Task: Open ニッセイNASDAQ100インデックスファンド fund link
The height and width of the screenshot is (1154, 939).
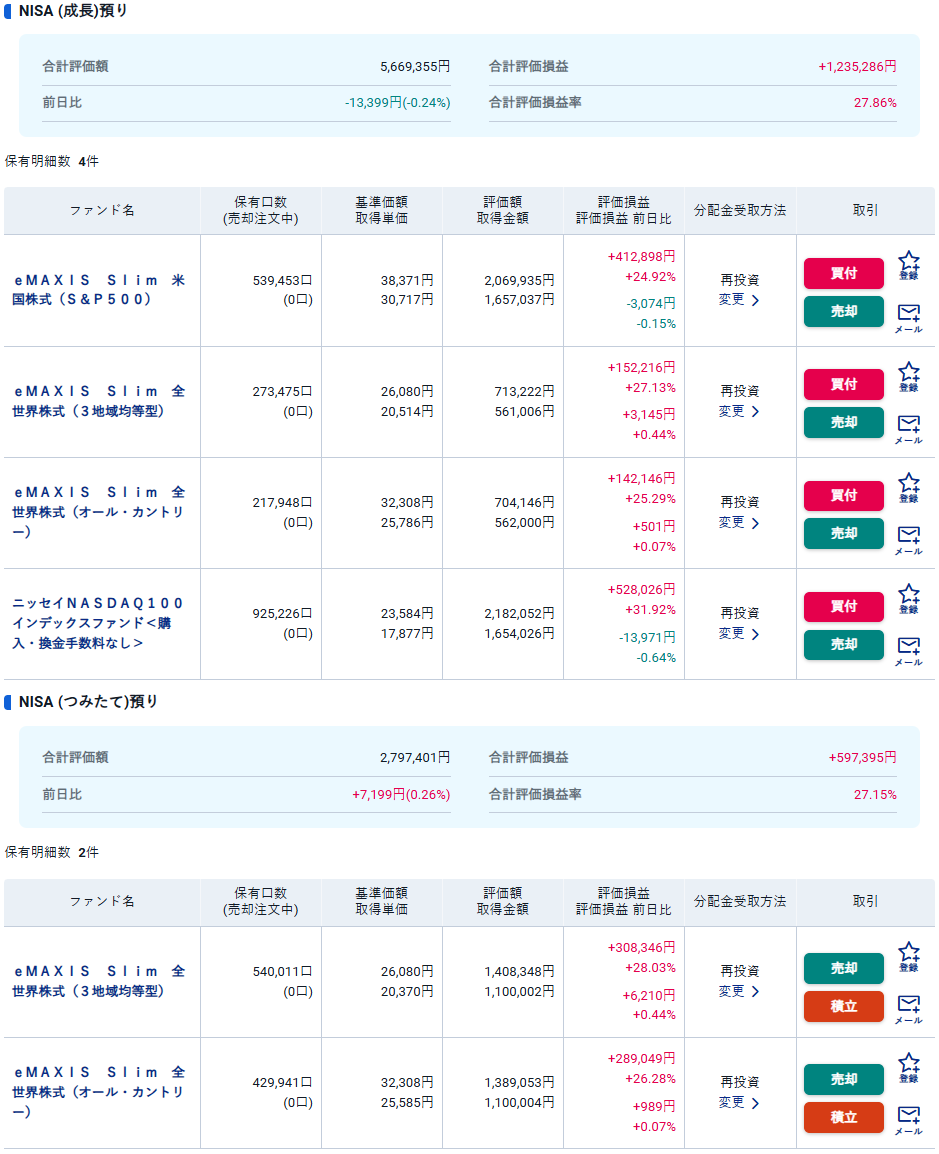Action: coord(100,623)
